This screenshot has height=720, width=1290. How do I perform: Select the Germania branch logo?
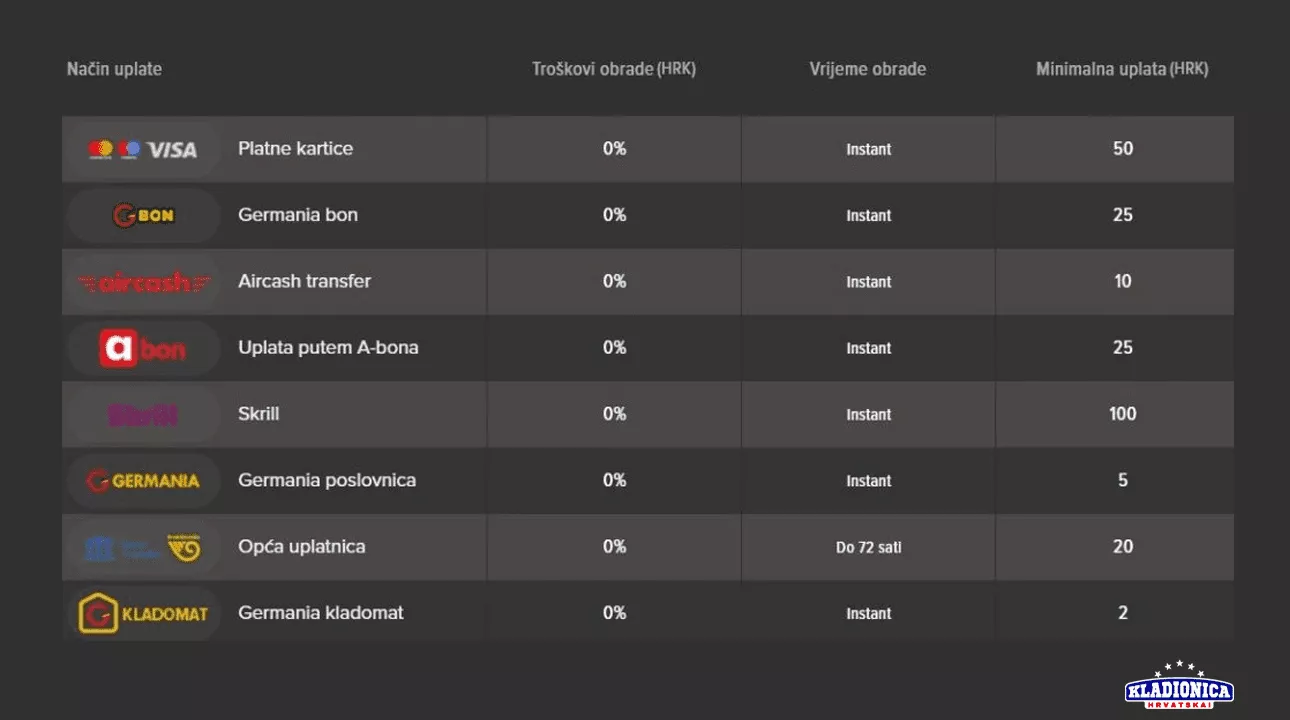[142, 481]
